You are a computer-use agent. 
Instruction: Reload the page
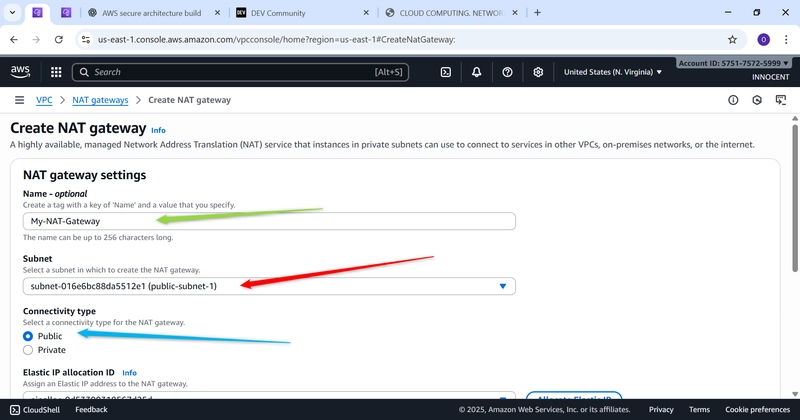pyautogui.click(x=59, y=39)
